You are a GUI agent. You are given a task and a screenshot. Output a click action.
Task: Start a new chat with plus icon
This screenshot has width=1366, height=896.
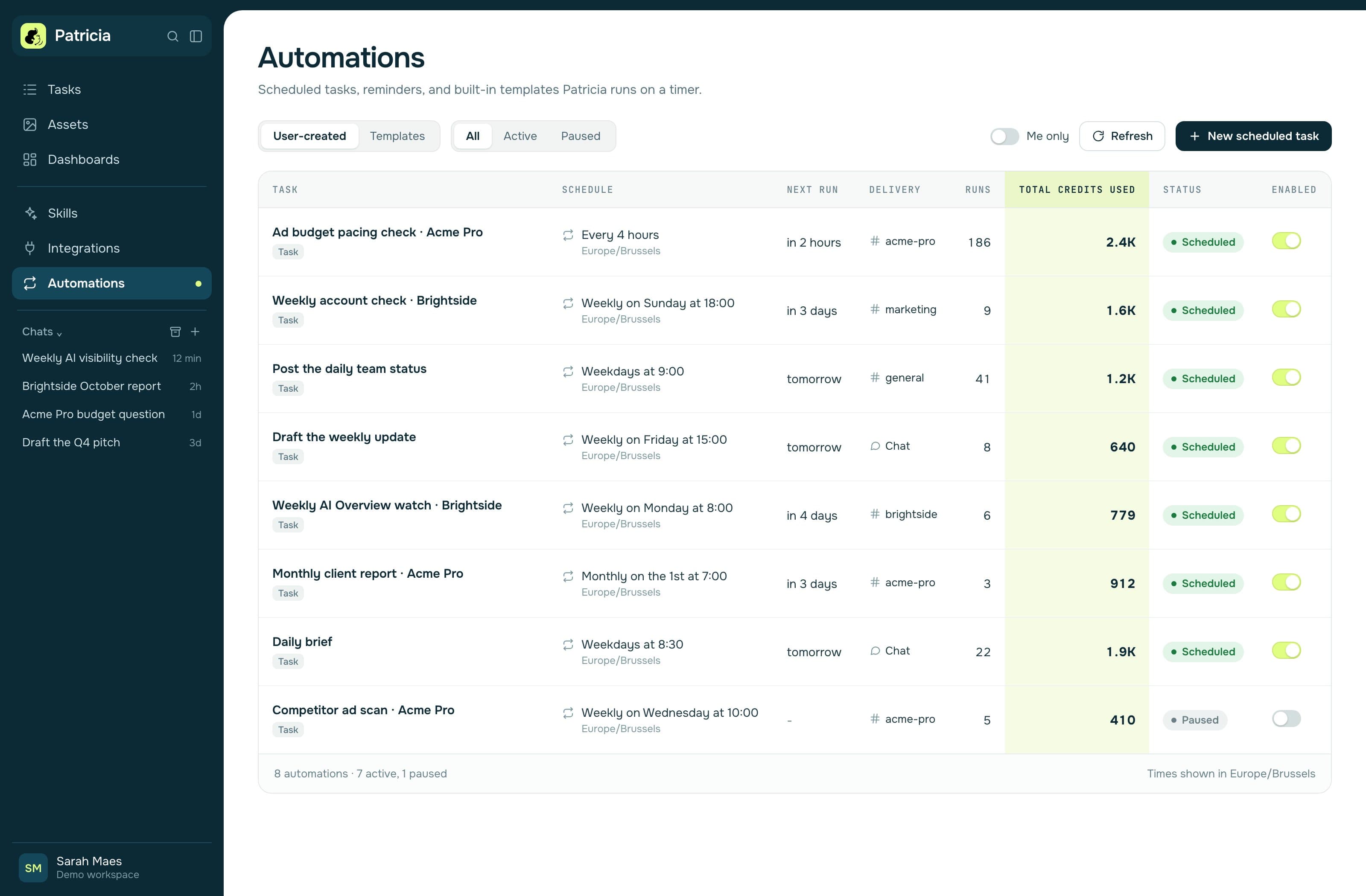tap(195, 332)
